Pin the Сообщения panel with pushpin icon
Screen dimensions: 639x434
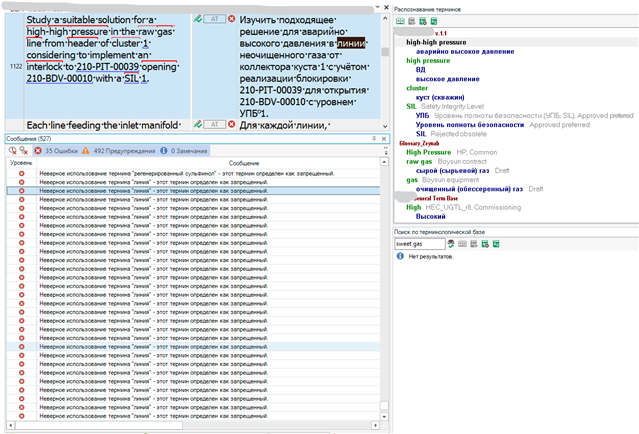[374, 139]
